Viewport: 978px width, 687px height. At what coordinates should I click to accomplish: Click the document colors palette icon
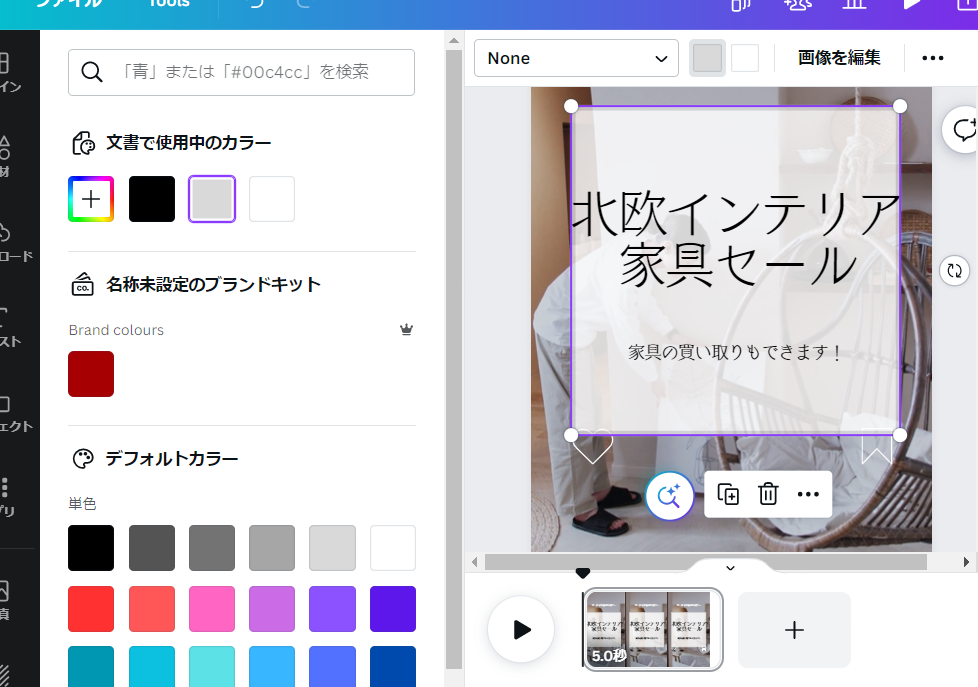point(84,143)
